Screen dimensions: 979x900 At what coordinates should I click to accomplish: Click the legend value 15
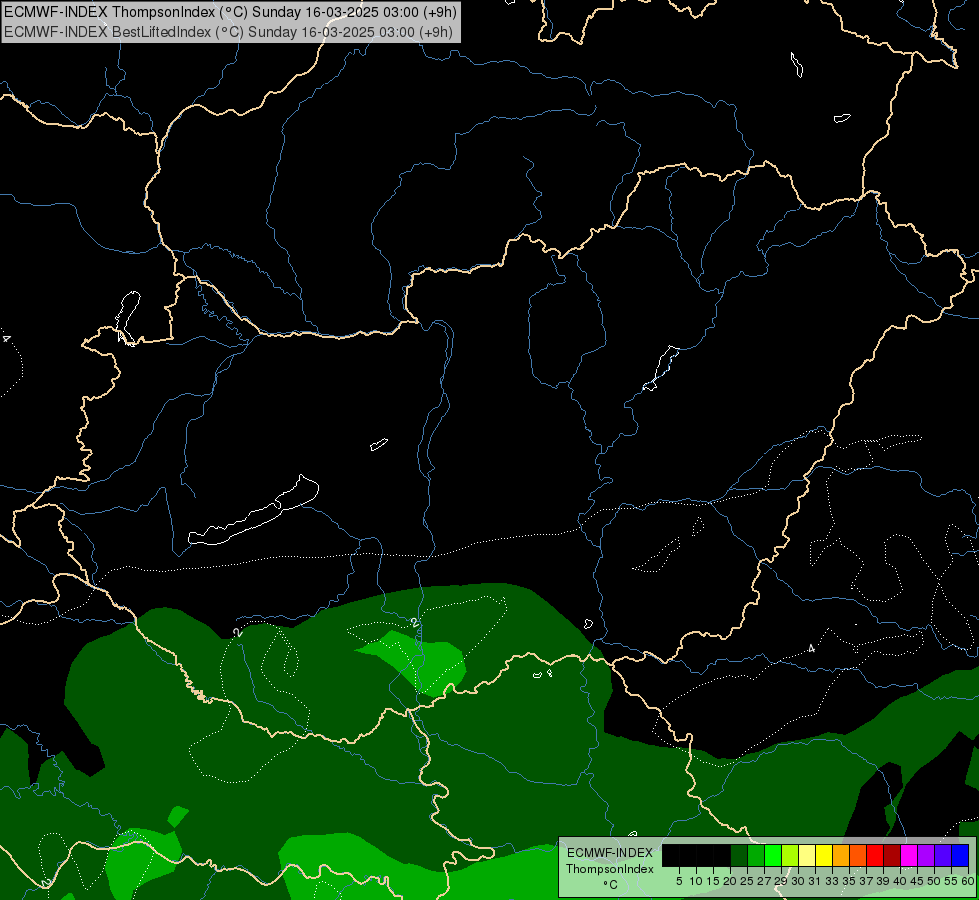713,881
